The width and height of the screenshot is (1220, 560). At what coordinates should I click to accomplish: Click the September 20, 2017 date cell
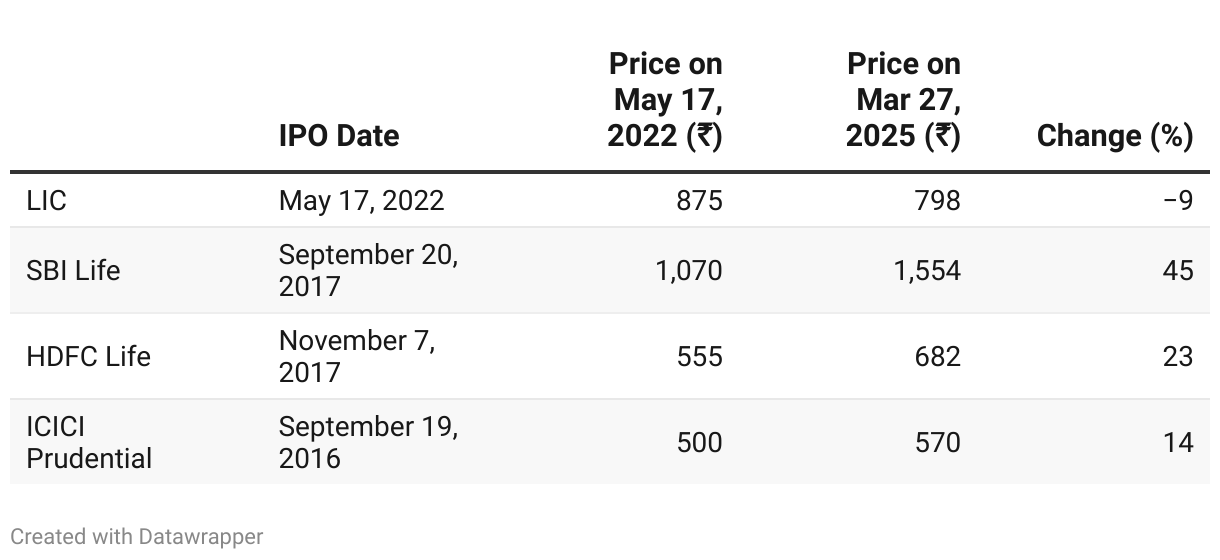tap(368, 270)
